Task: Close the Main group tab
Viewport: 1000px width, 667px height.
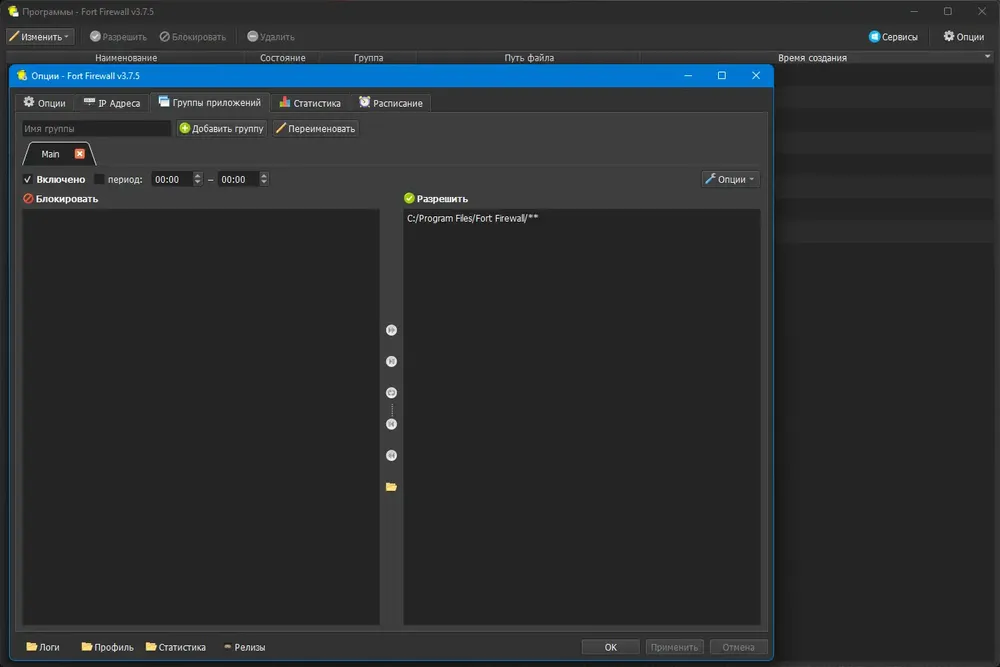Action: [x=80, y=154]
